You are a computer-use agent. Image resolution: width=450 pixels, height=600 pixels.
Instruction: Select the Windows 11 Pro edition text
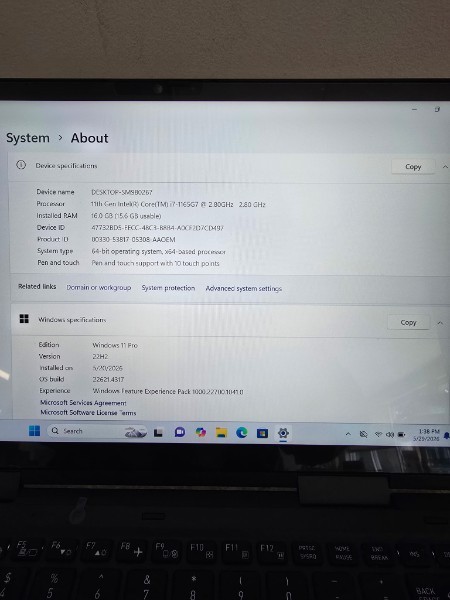(x=115, y=345)
